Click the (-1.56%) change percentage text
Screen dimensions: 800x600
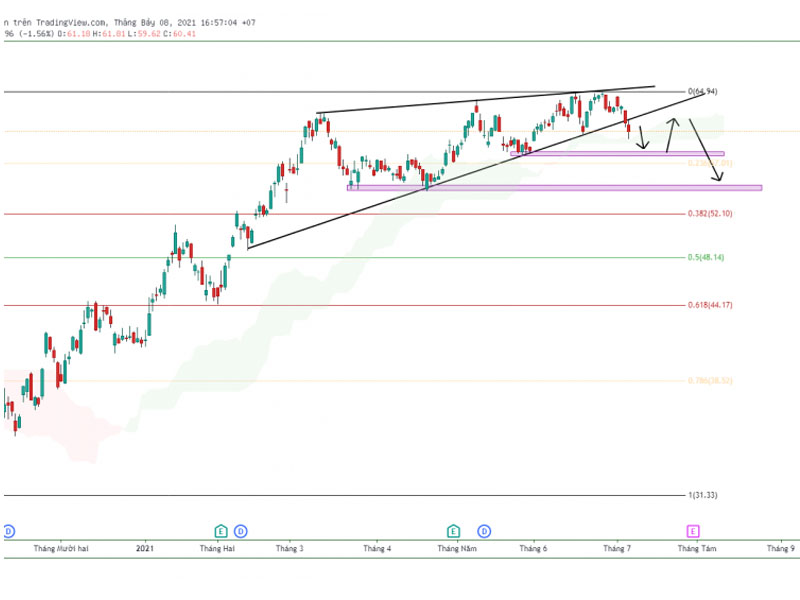coord(36,34)
